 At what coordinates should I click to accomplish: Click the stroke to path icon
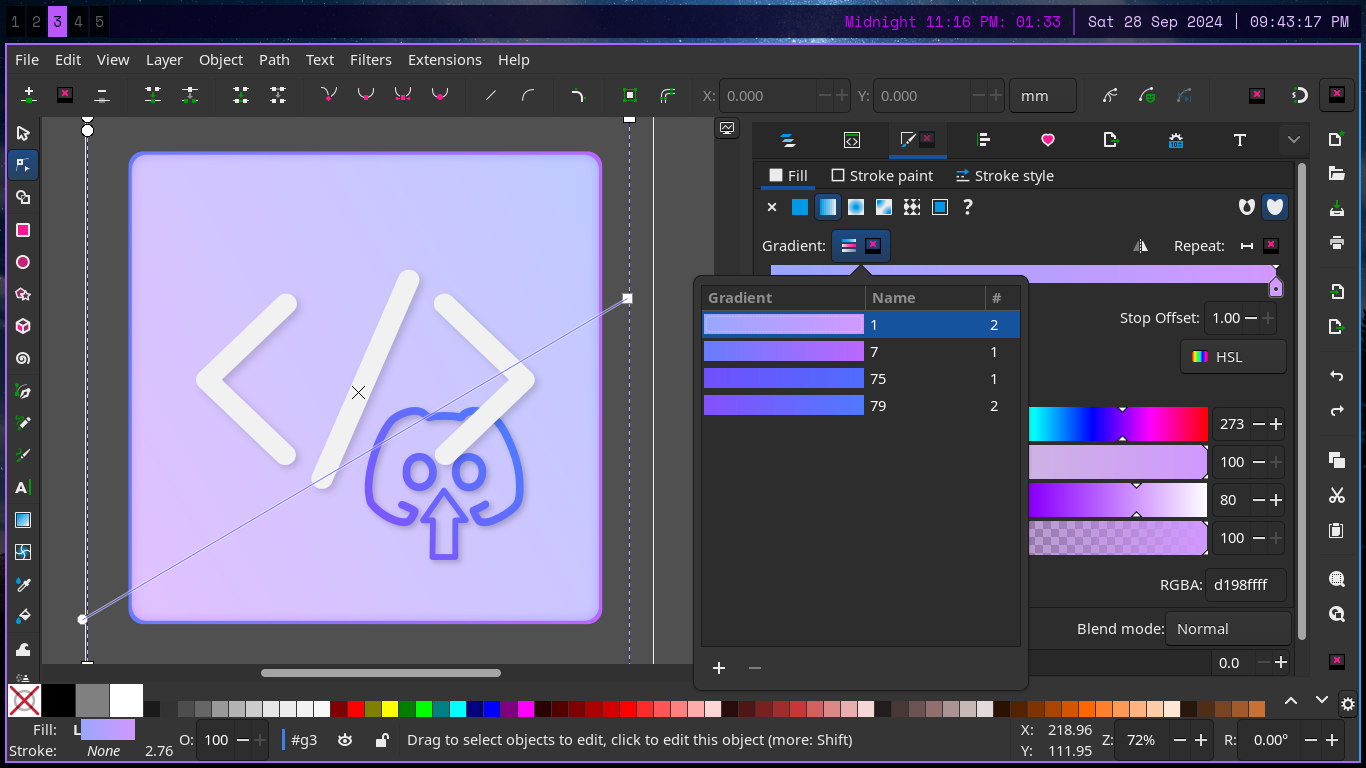pos(667,95)
